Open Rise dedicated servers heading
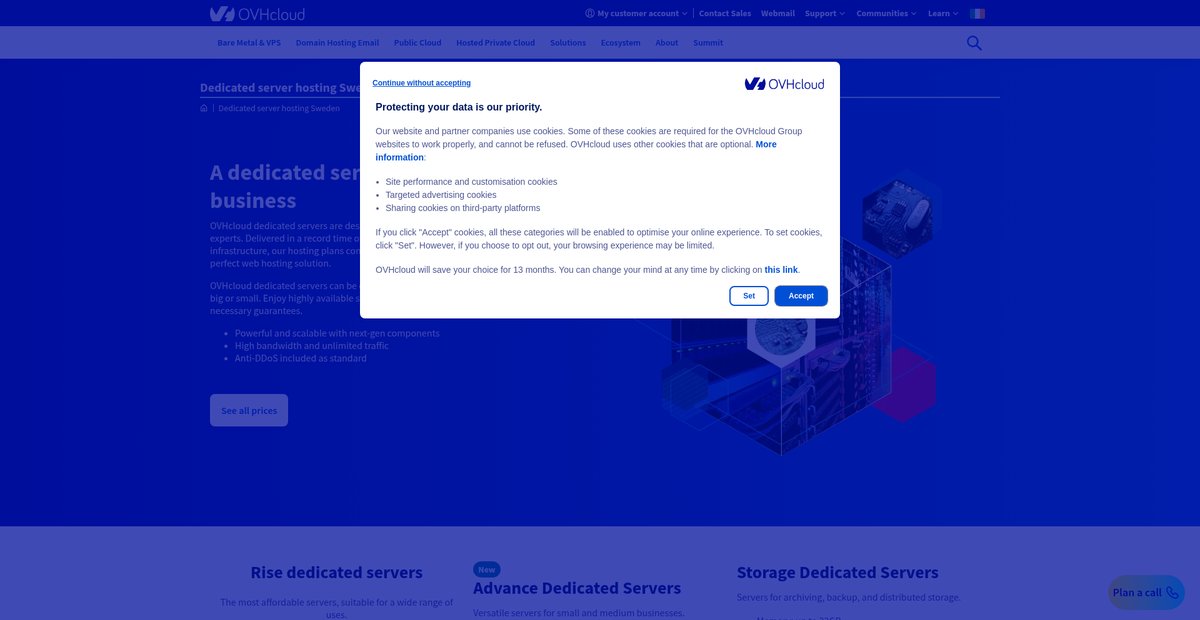Viewport: 1200px width, 620px height. [336, 573]
